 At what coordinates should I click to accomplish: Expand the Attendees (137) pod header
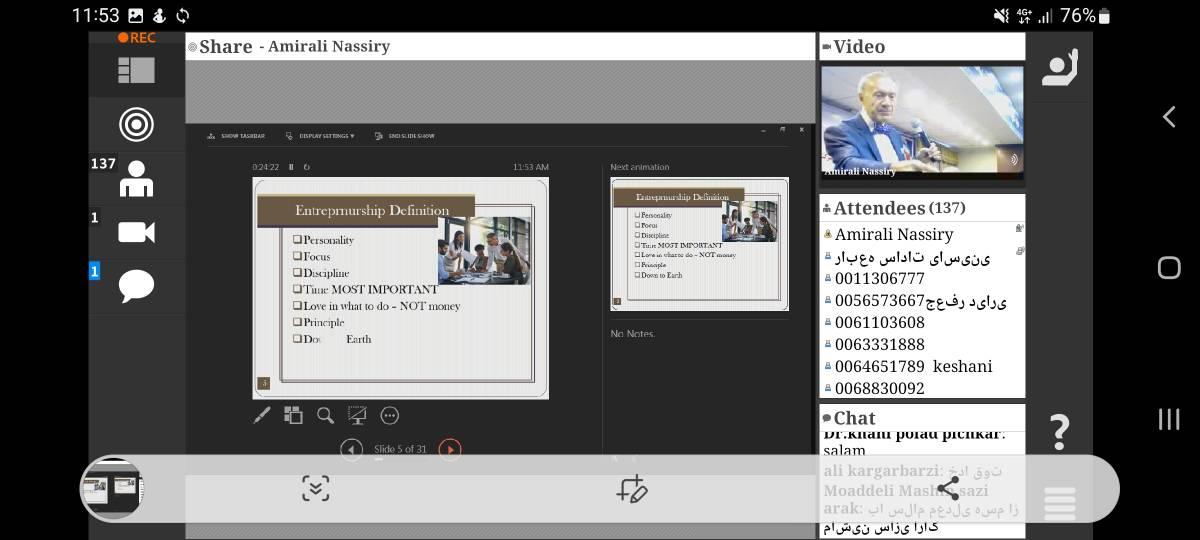click(x=894, y=208)
